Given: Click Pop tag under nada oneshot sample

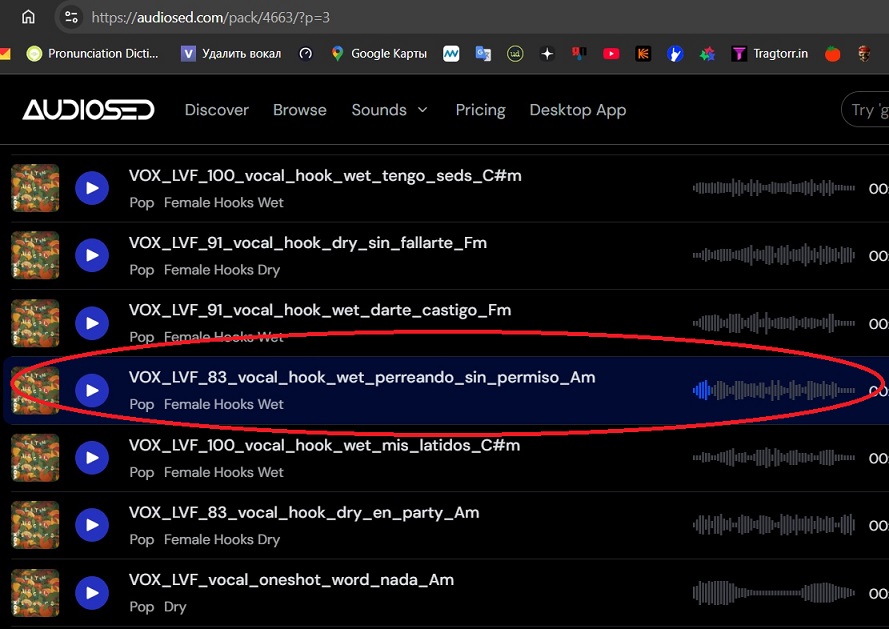Looking at the screenshot, I should pos(142,607).
